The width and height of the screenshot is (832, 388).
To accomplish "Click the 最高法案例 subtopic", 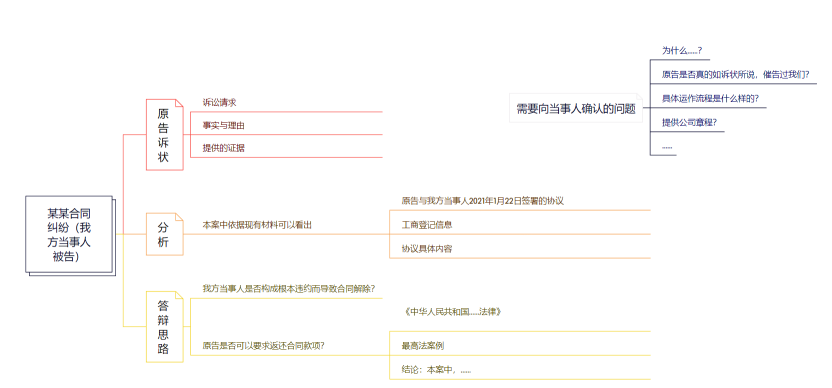I will 423,346.
